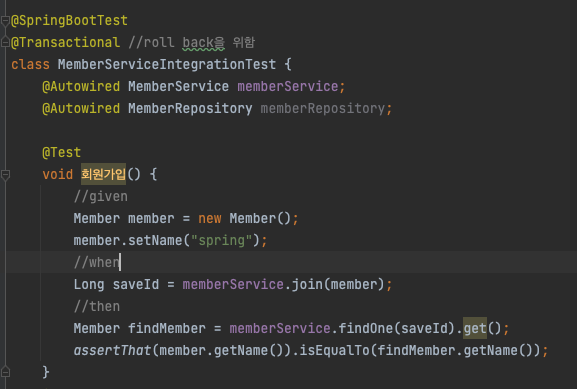This screenshot has width=577, height=389.
Task: Click the @Test annotation
Action: coord(61,152)
